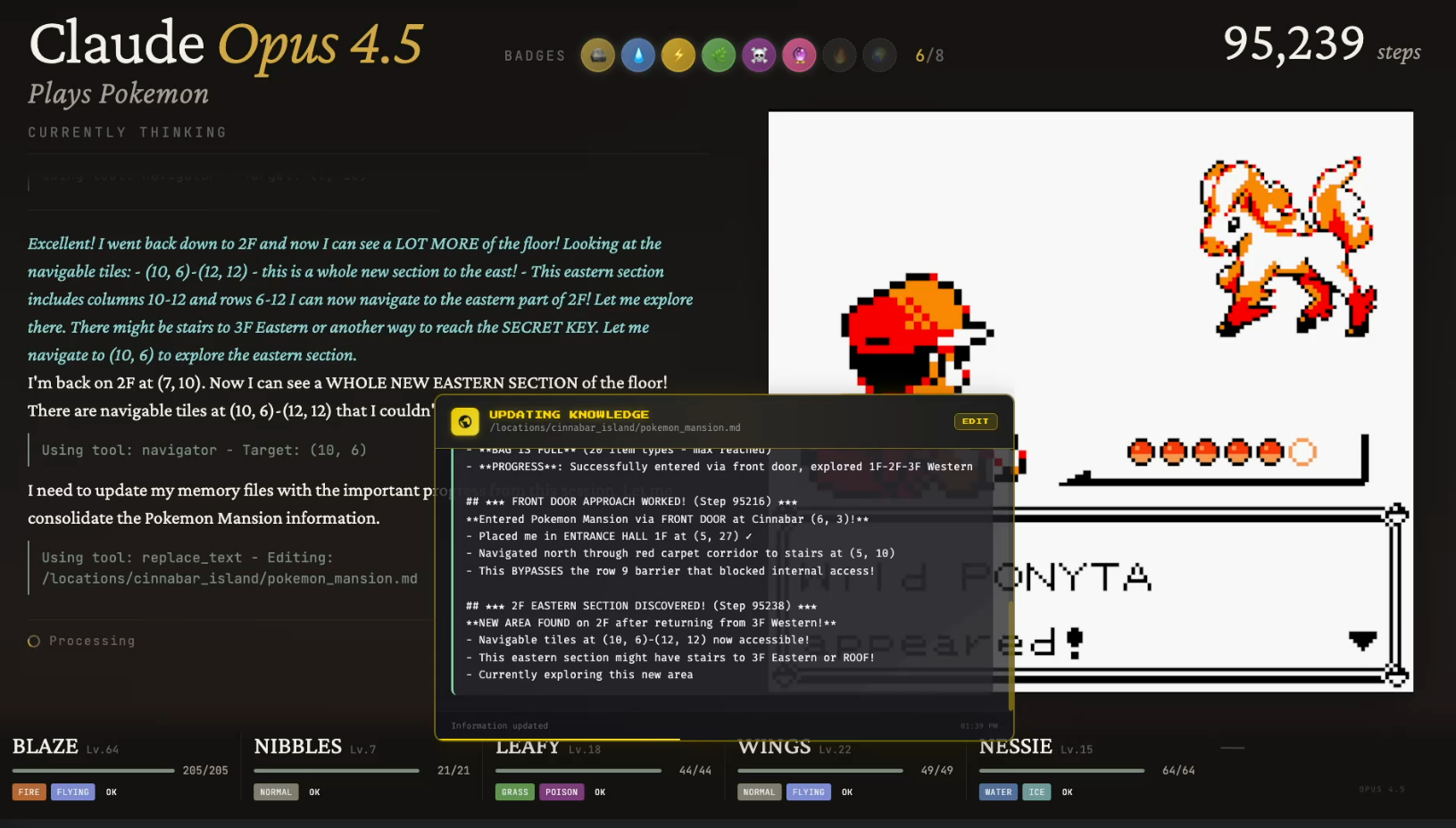Click NESSIE's ICE type tag
This screenshot has height=828, width=1456.
click(1036, 791)
